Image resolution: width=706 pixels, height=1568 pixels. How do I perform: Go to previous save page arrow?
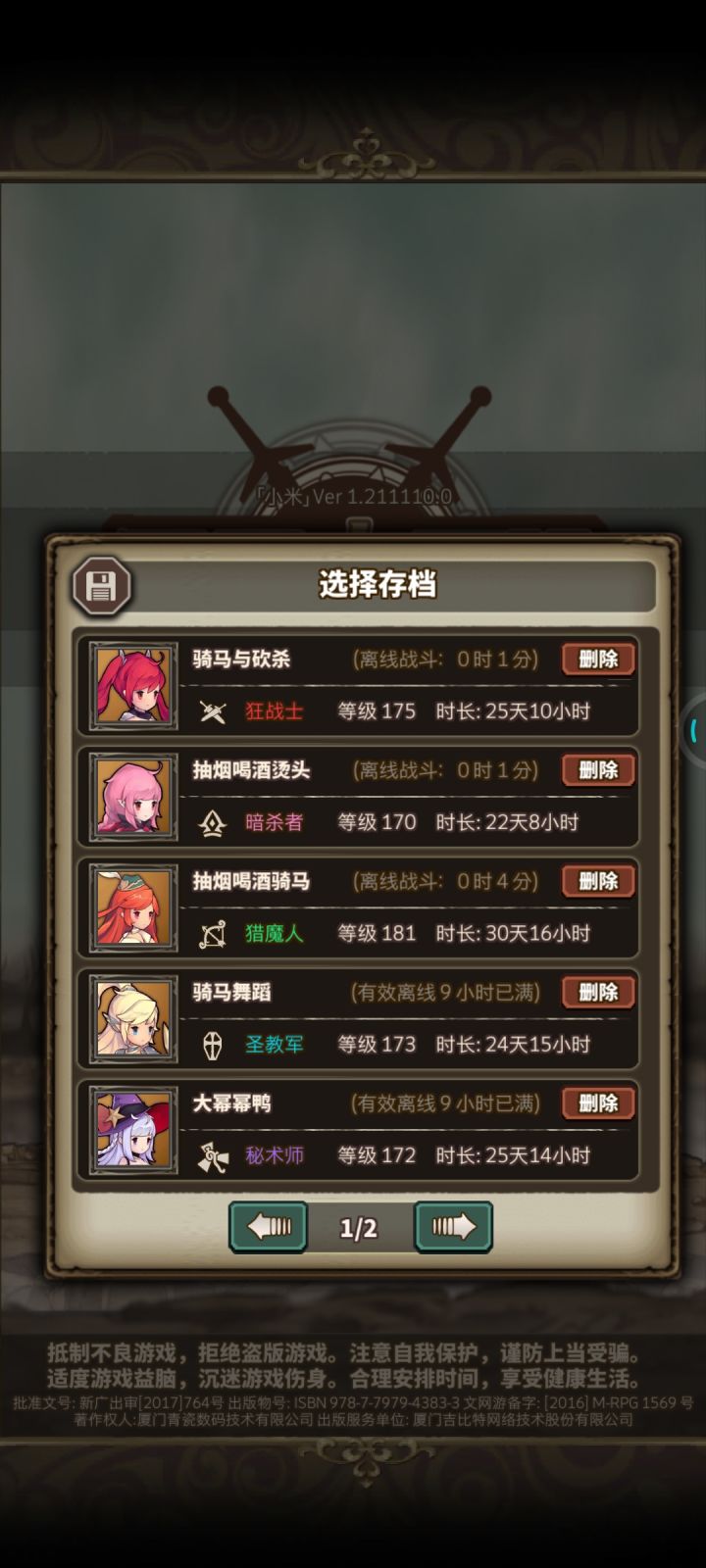(x=268, y=1227)
